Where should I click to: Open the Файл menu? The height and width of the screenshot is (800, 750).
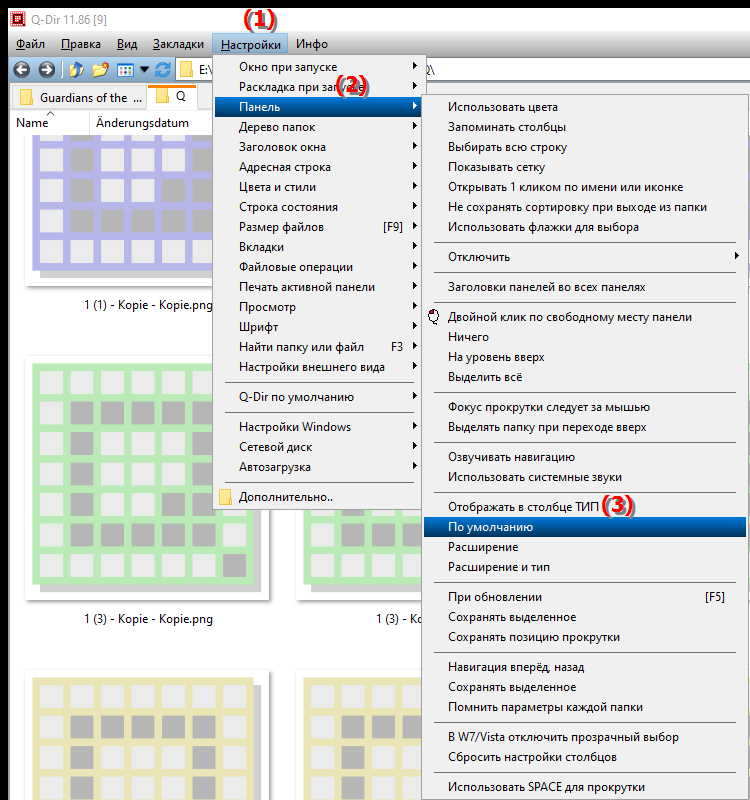click(x=30, y=44)
